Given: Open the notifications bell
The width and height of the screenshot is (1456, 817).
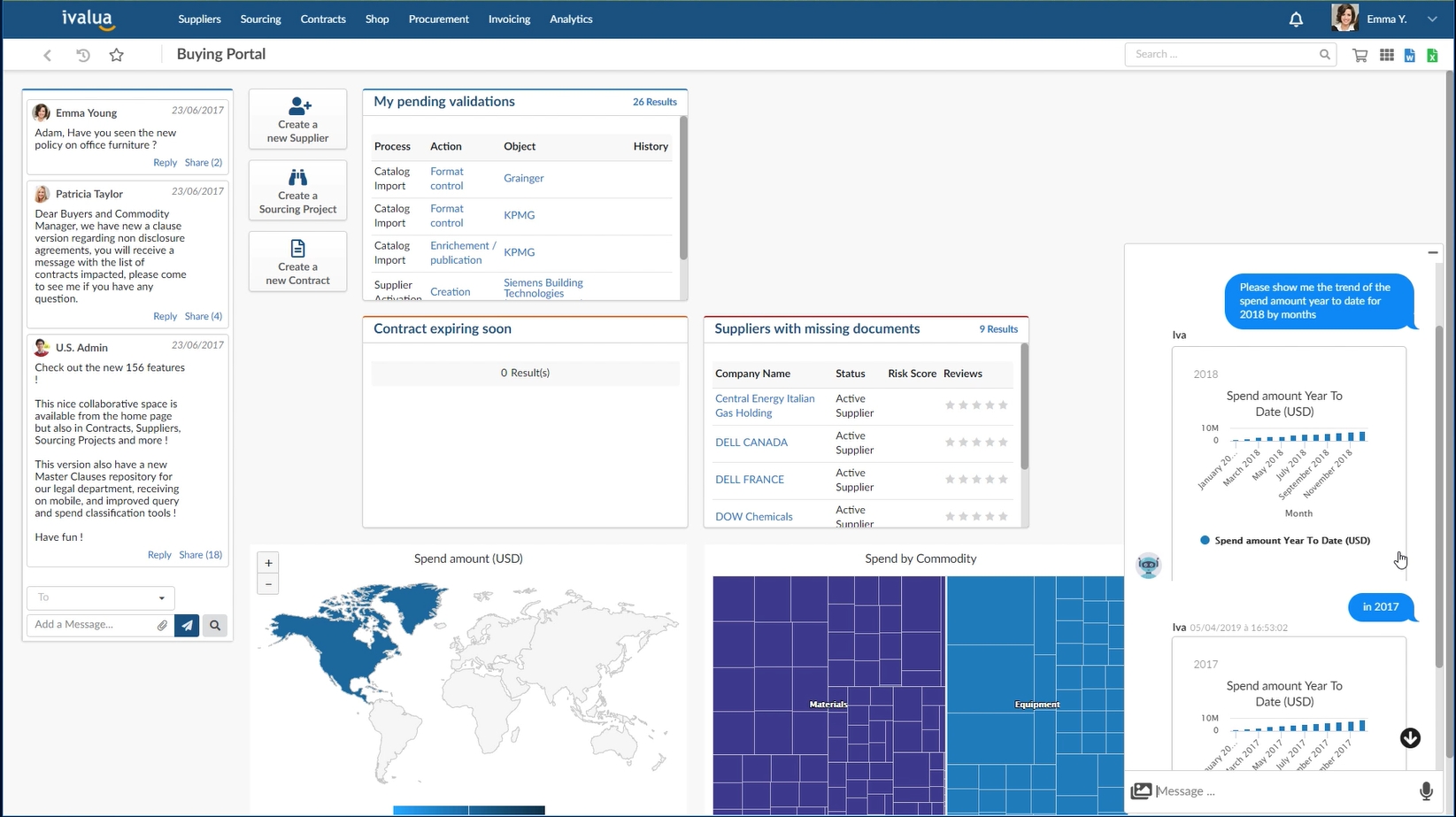Looking at the screenshot, I should (x=1296, y=19).
